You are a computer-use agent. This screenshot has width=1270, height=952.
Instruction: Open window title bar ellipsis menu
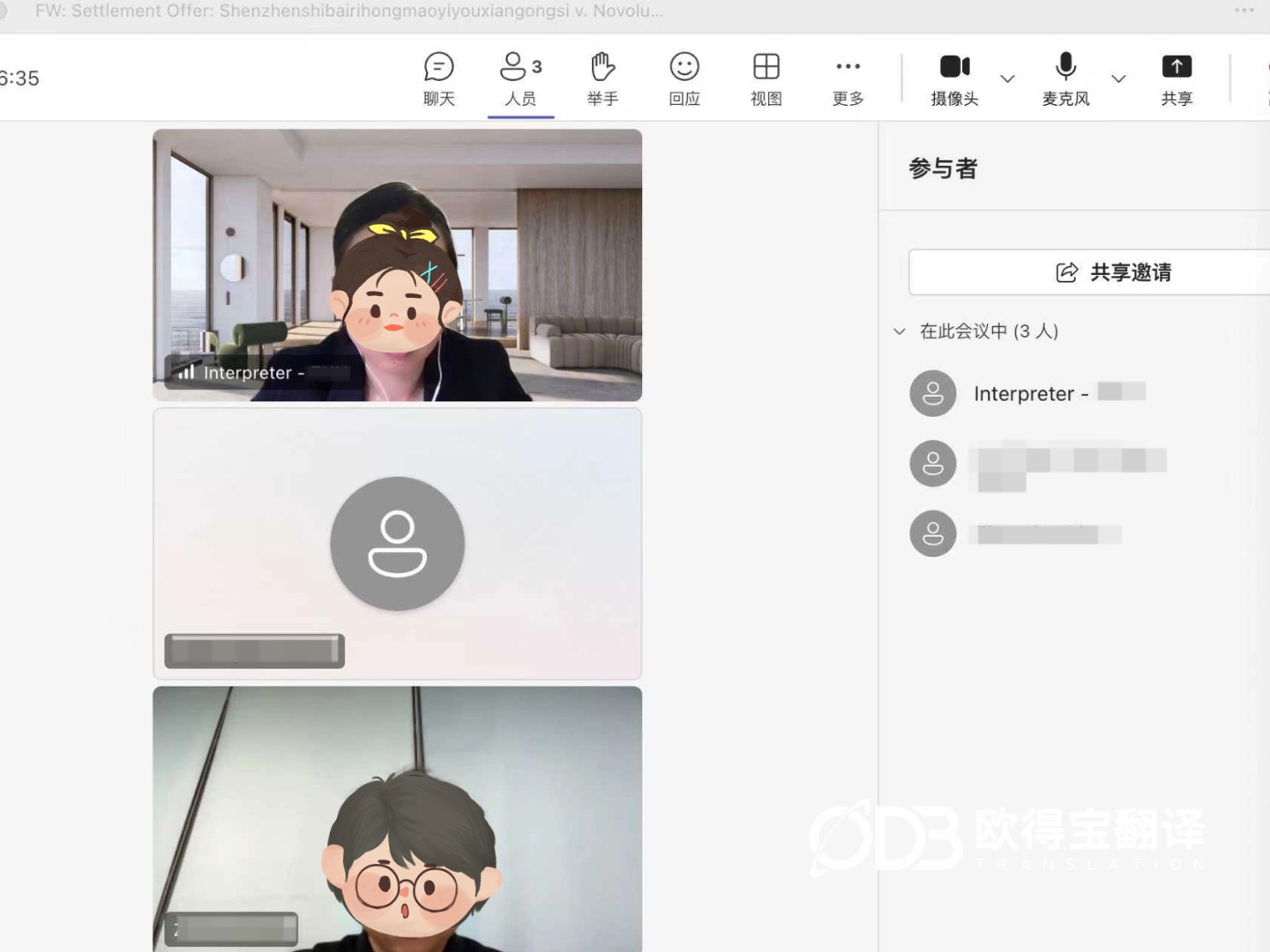pos(1244,11)
